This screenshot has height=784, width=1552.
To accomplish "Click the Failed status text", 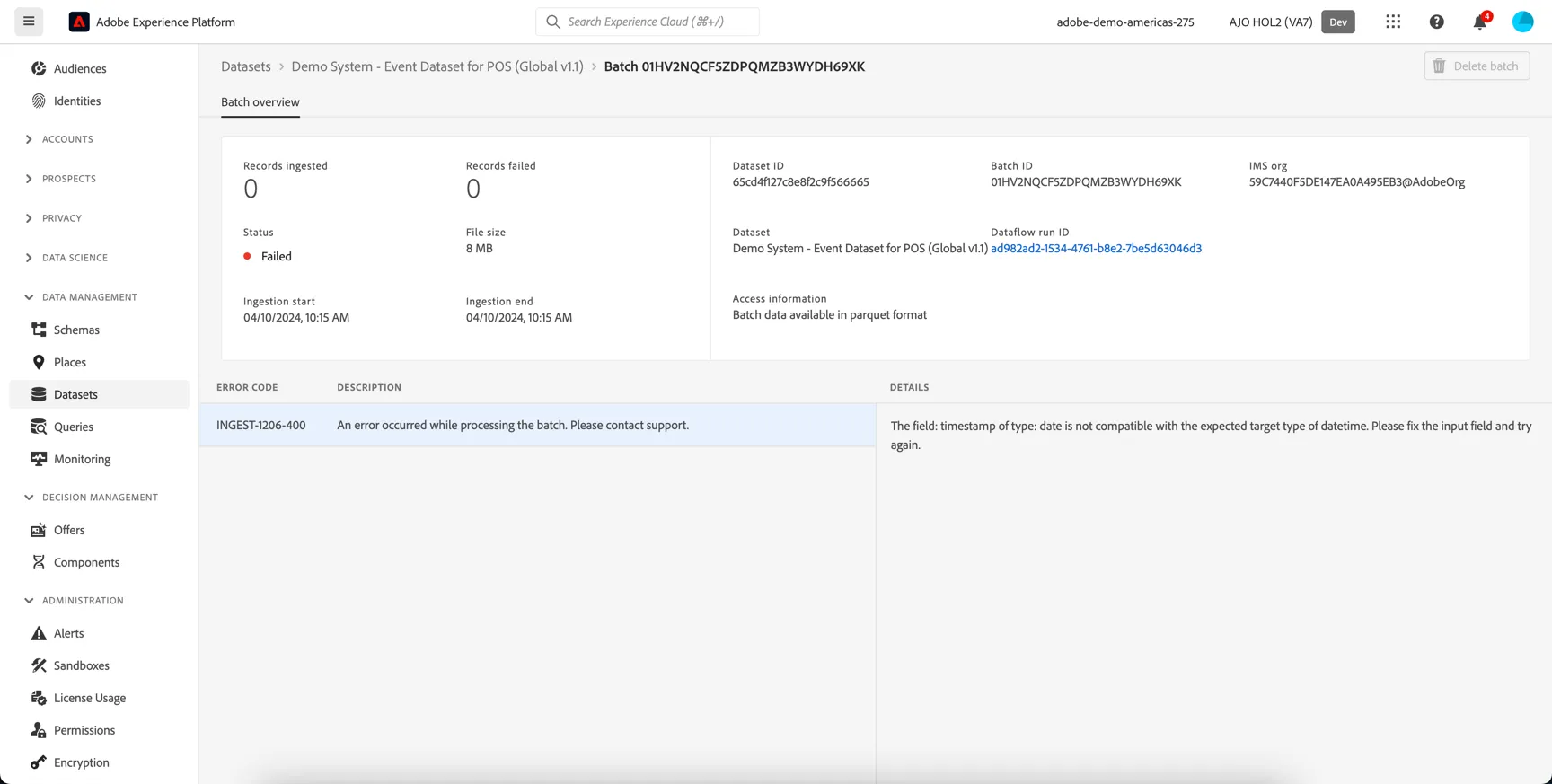I will (277, 256).
